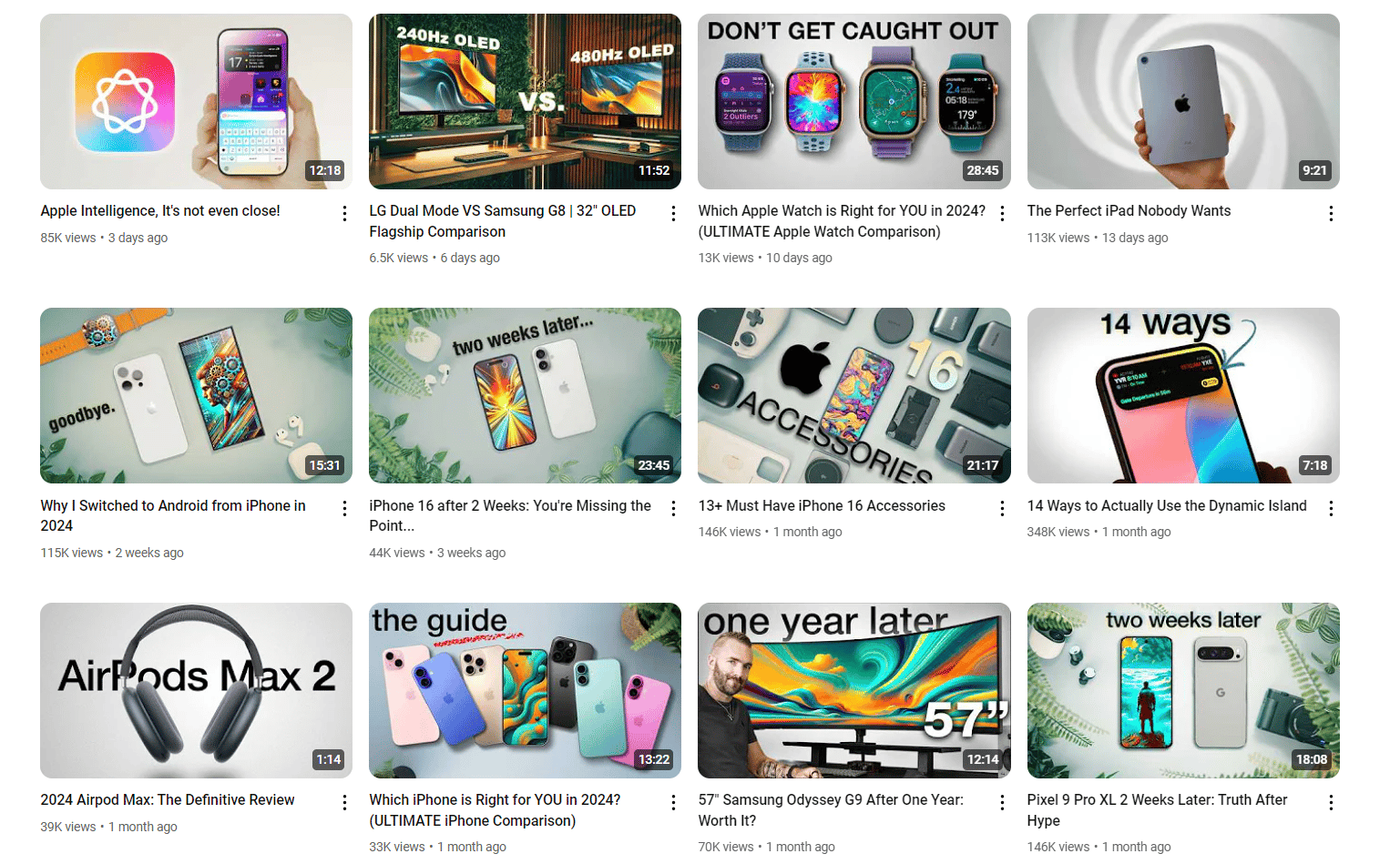
Task: Open the 240Hz vs 480Hz OLED thumbnail
Action: point(525,101)
